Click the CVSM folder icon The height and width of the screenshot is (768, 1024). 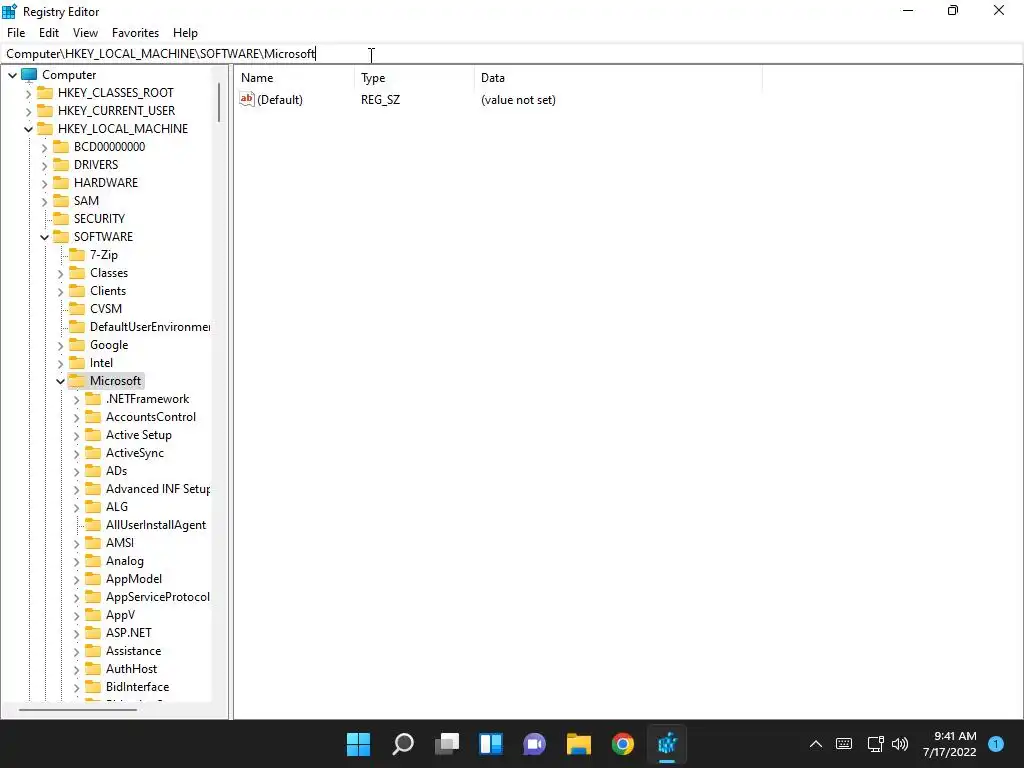(x=77, y=308)
